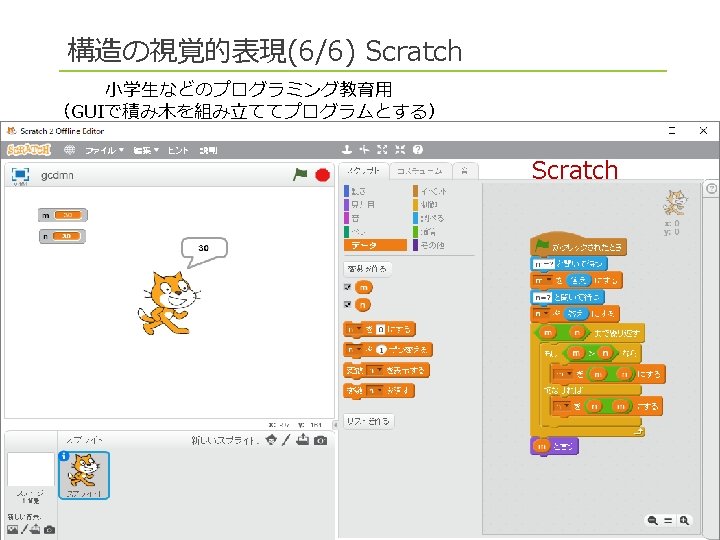720x540 pixels.
Task: Open the ヒント menu item
Action: (178, 150)
